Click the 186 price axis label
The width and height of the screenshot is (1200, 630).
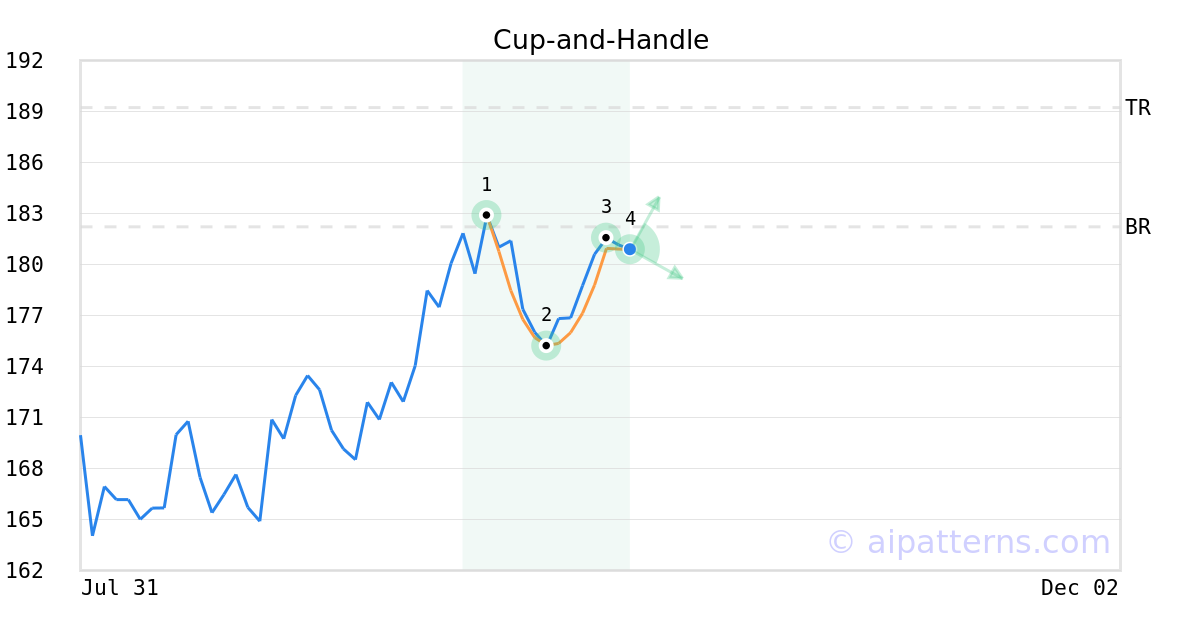[25, 163]
